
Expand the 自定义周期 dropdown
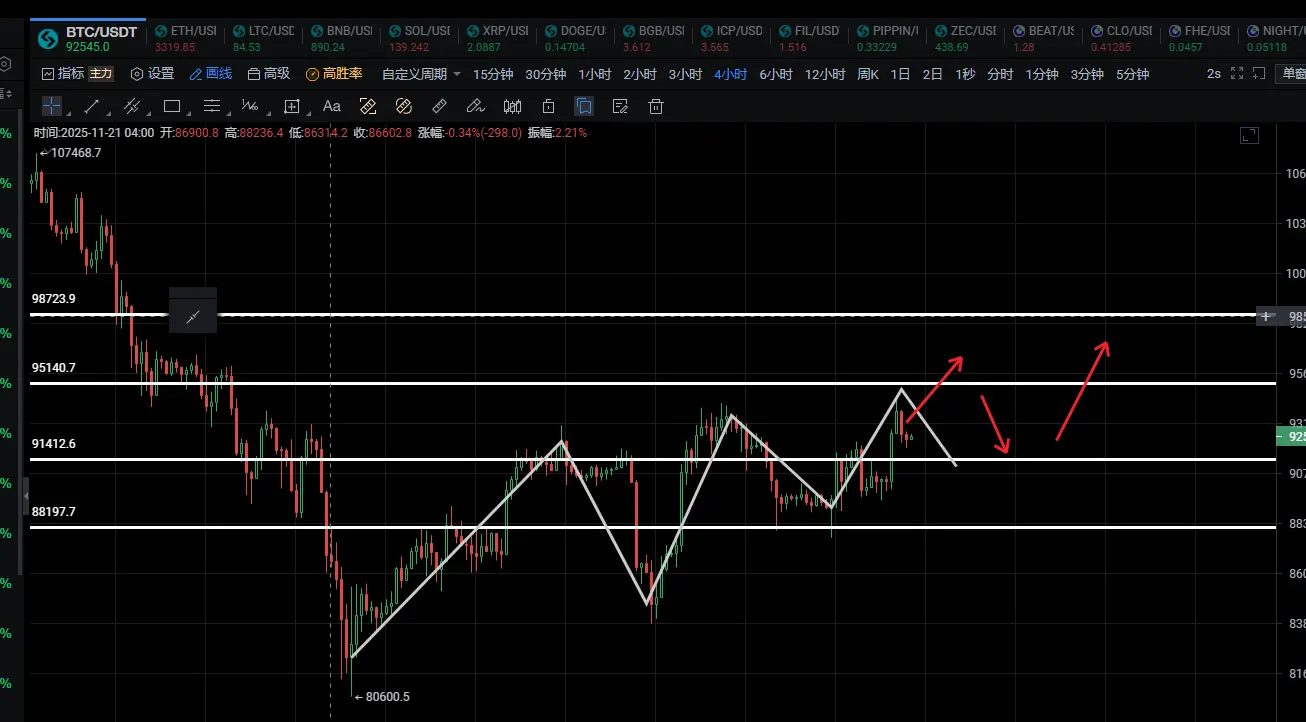[421, 74]
